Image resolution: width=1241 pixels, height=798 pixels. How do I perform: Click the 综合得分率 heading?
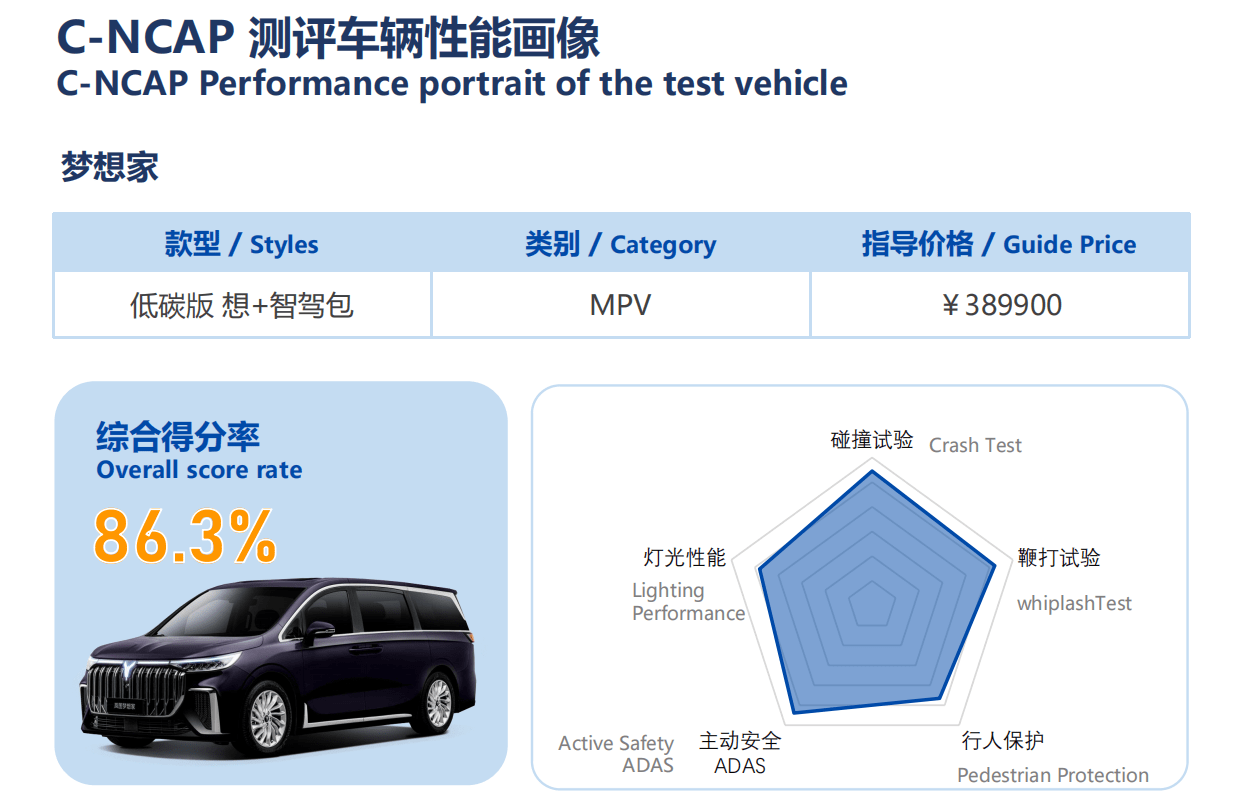pos(178,437)
